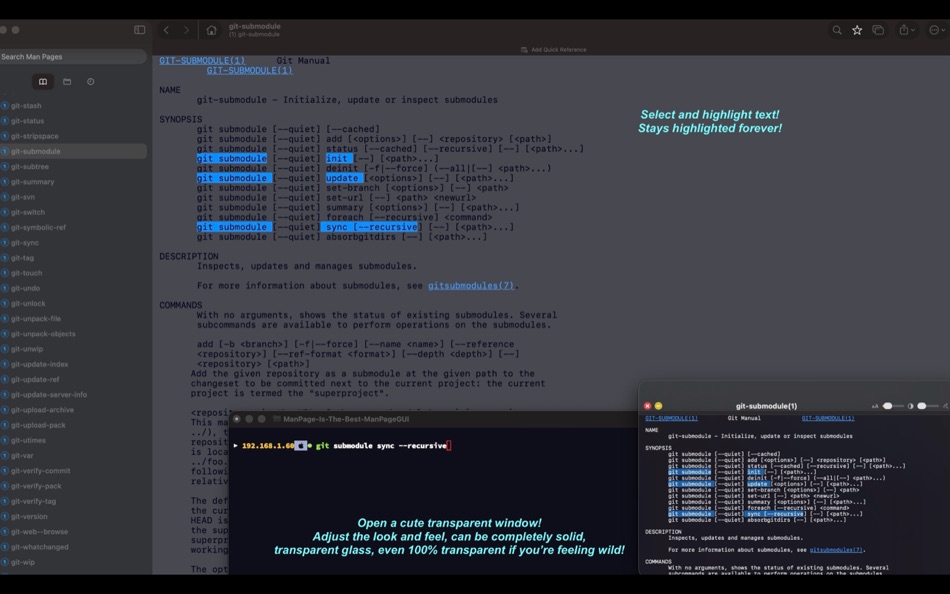Viewport: 950px width, 594px height.
Task: Click the share icon in the toolbar
Action: (904, 30)
